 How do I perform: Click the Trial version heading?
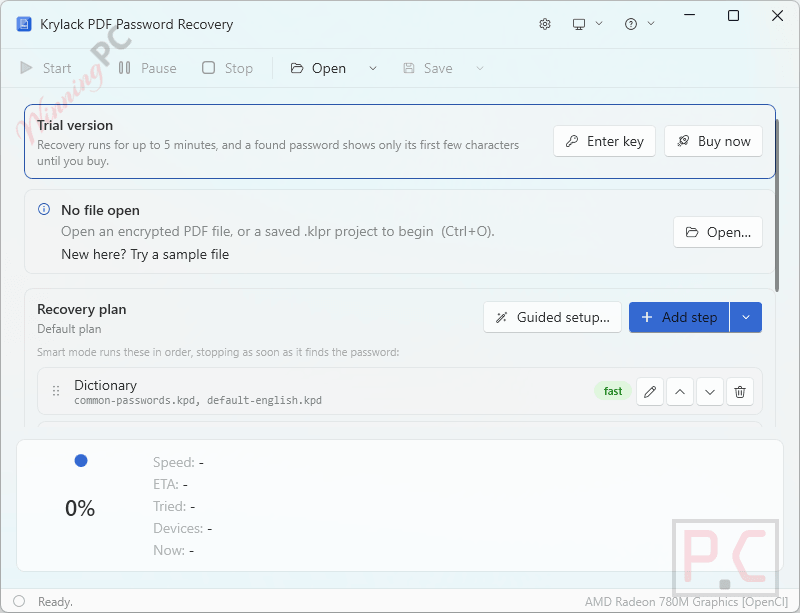75,125
